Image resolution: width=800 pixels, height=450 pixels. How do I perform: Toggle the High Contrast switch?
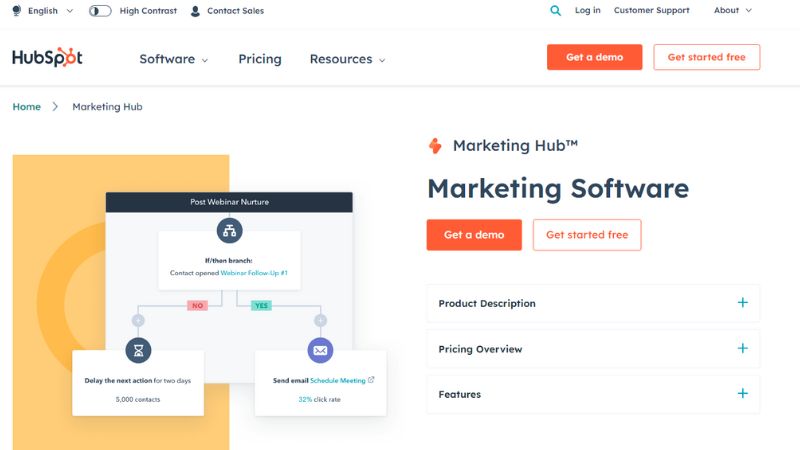coord(100,11)
